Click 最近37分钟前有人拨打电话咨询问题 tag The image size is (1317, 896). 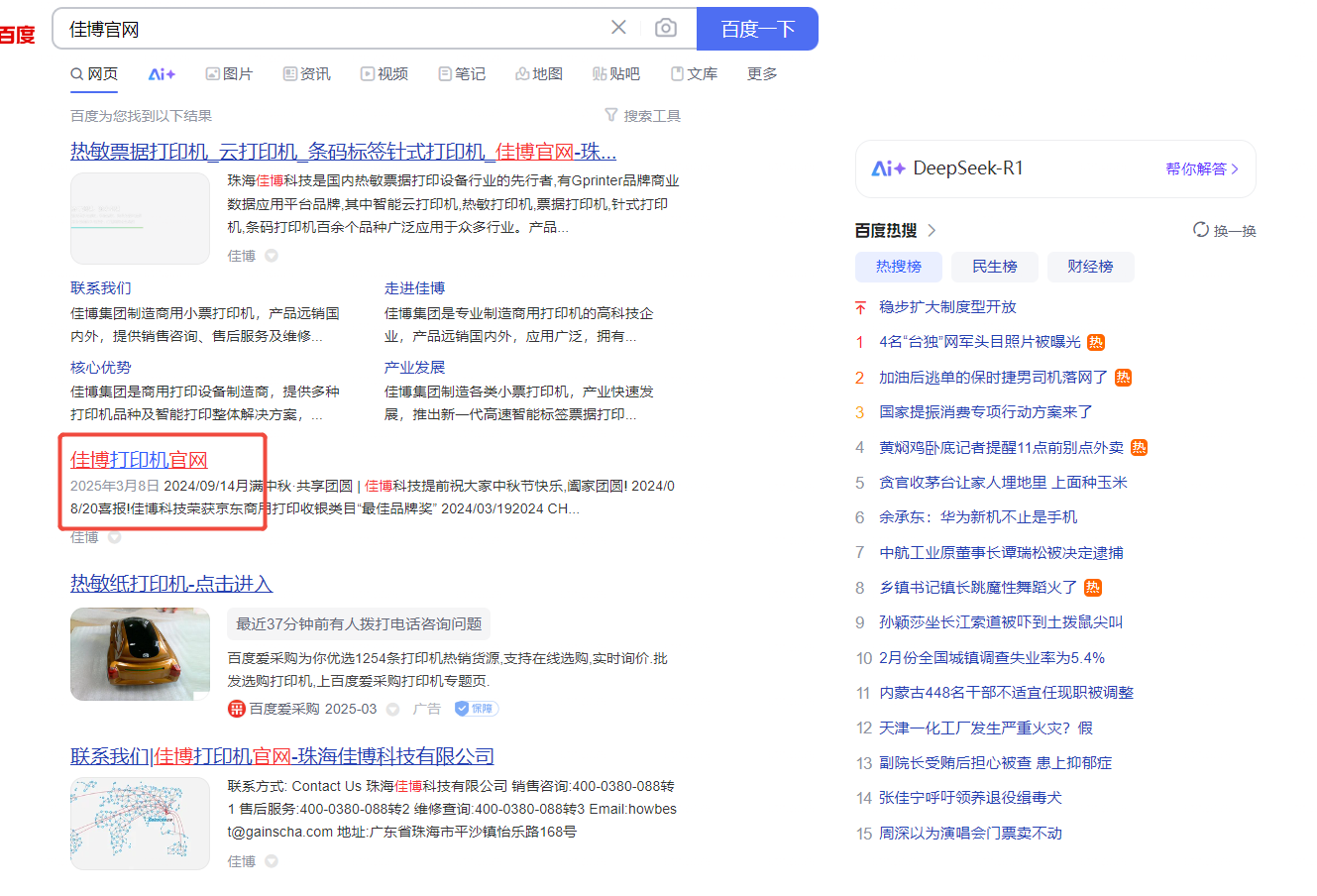click(359, 623)
